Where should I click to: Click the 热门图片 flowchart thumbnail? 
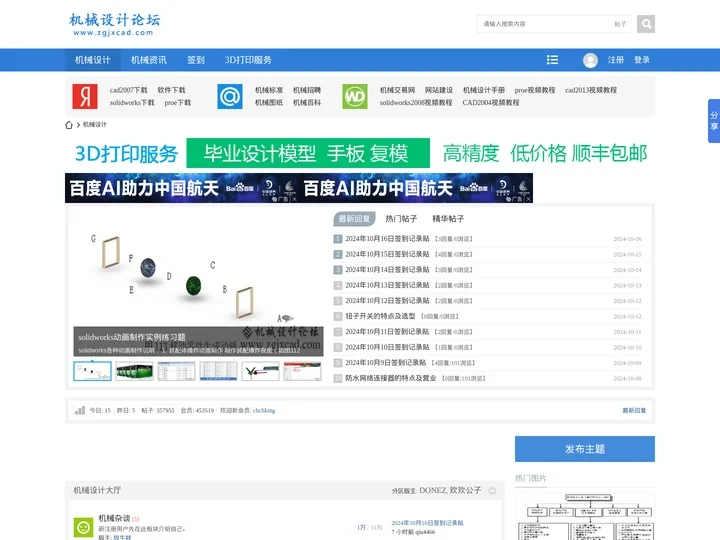[585, 516]
